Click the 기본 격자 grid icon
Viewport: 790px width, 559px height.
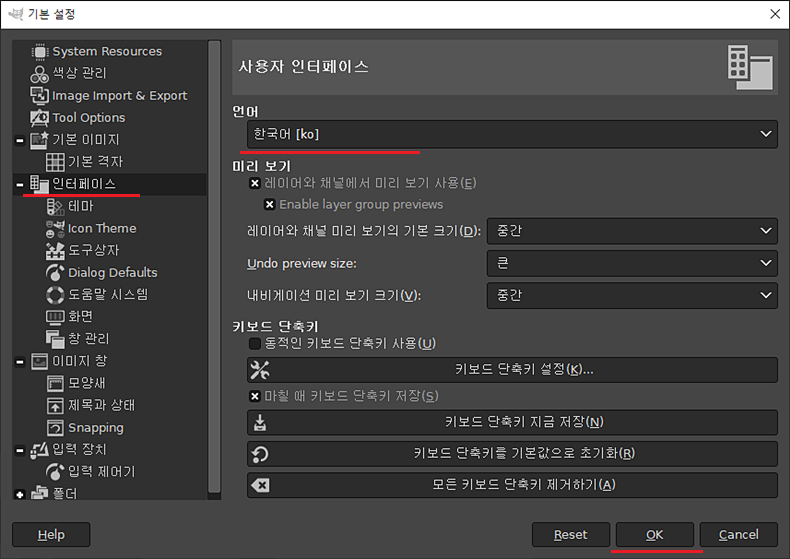55,162
